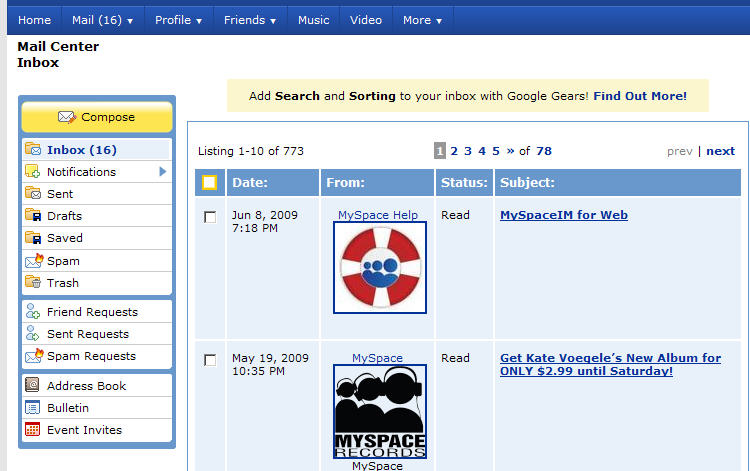The image size is (750, 471).
Task: Click the Drafts folder icon
Action: (x=33, y=215)
